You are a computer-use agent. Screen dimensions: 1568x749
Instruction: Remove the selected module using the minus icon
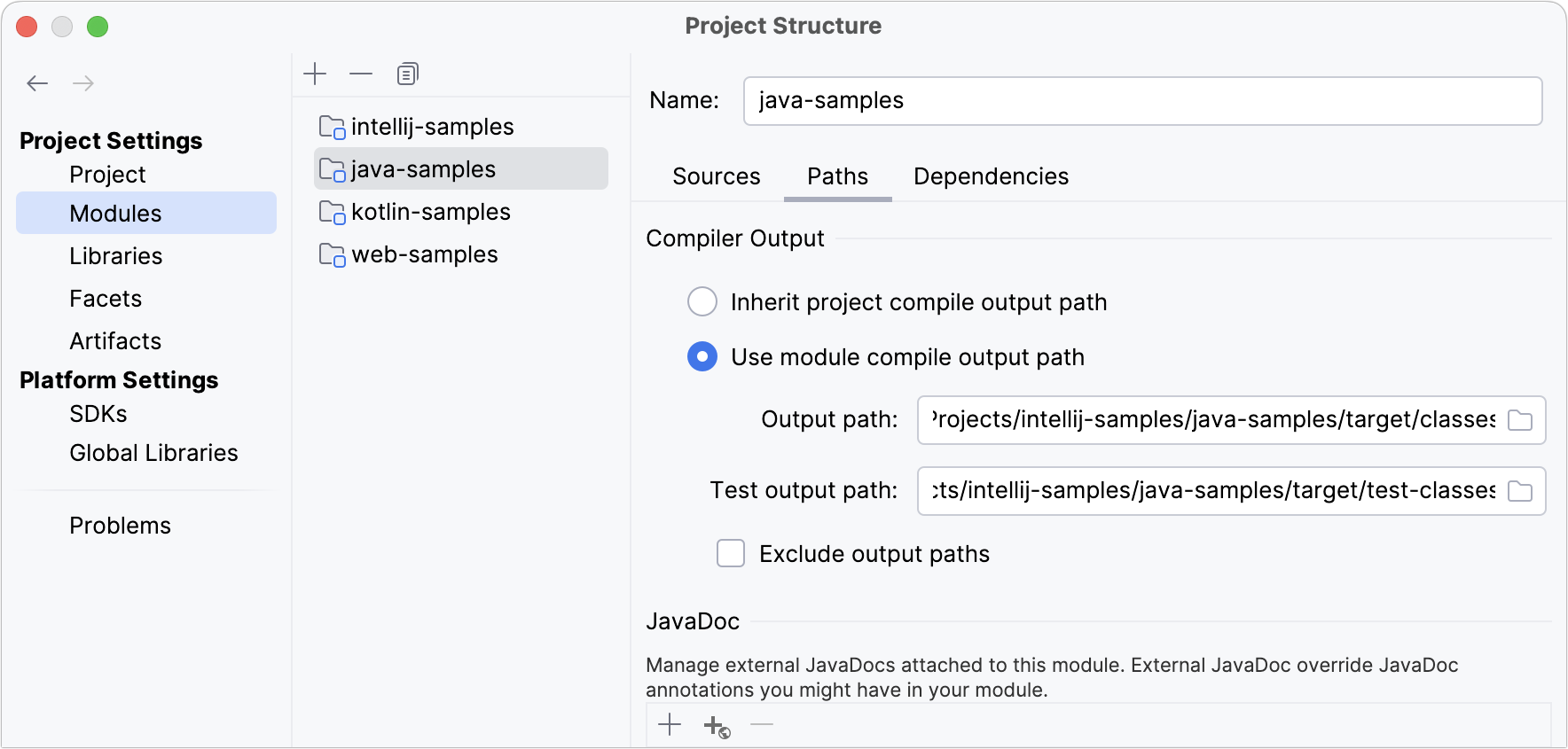[x=361, y=74]
